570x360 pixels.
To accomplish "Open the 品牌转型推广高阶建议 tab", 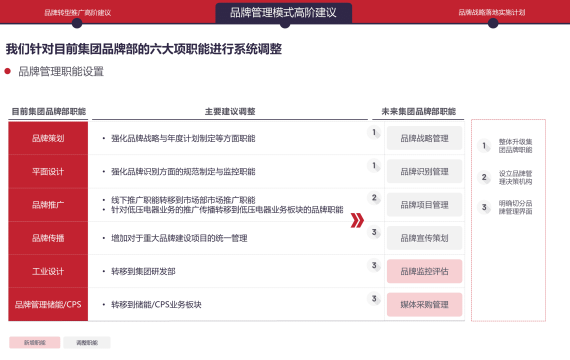I will point(77,13).
